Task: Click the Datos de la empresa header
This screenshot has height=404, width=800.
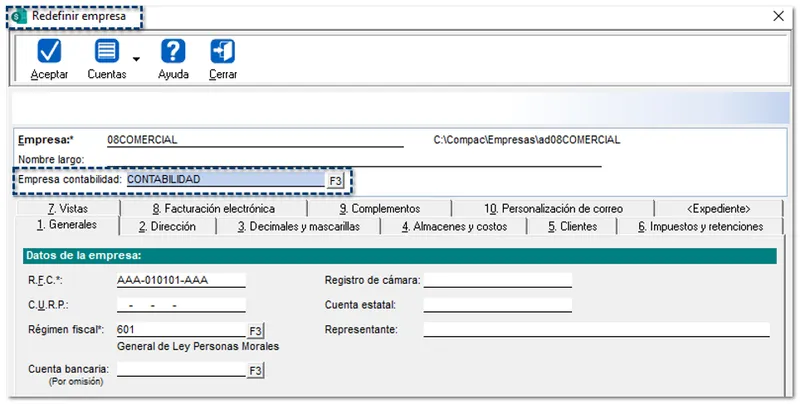Action: click(400, 256)
